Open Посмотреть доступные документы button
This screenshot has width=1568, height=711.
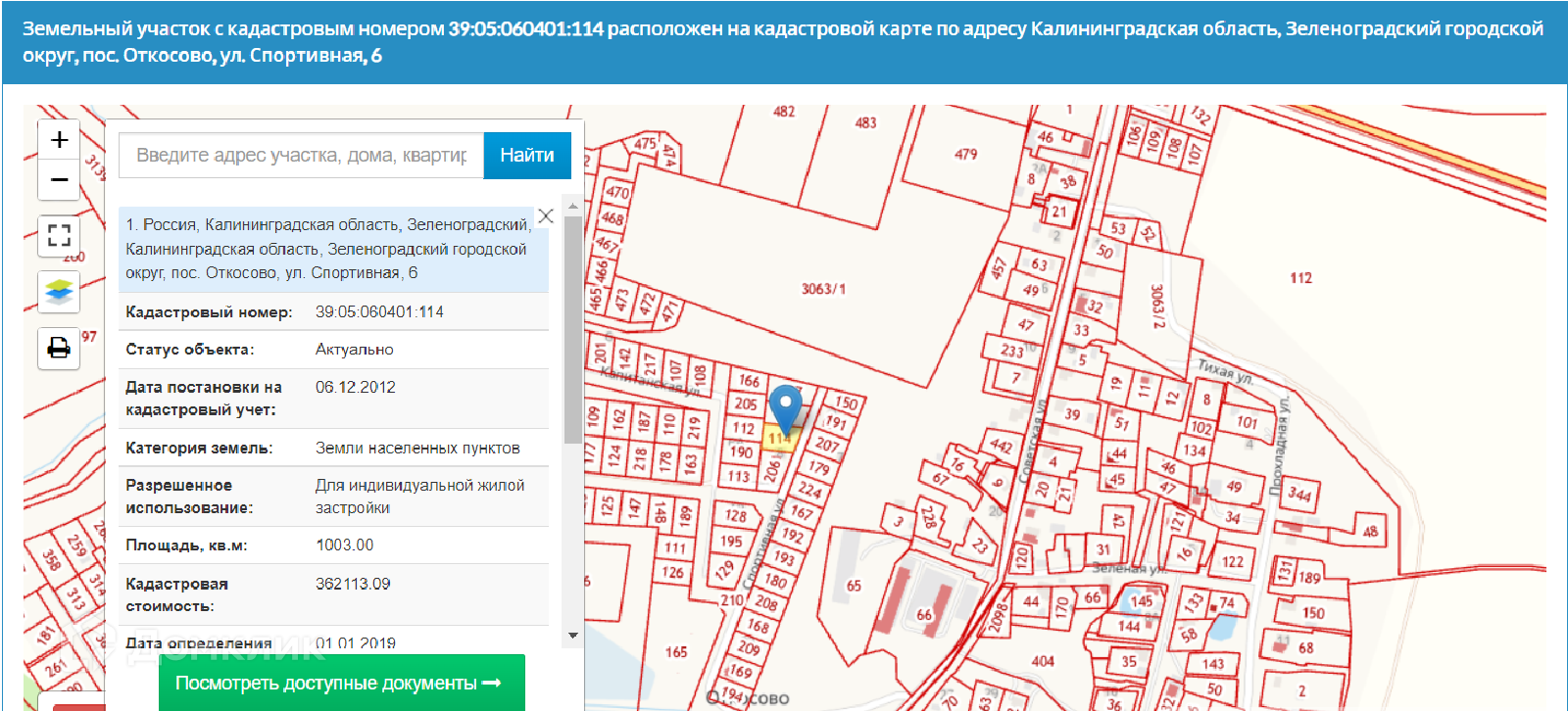point(342,683)
